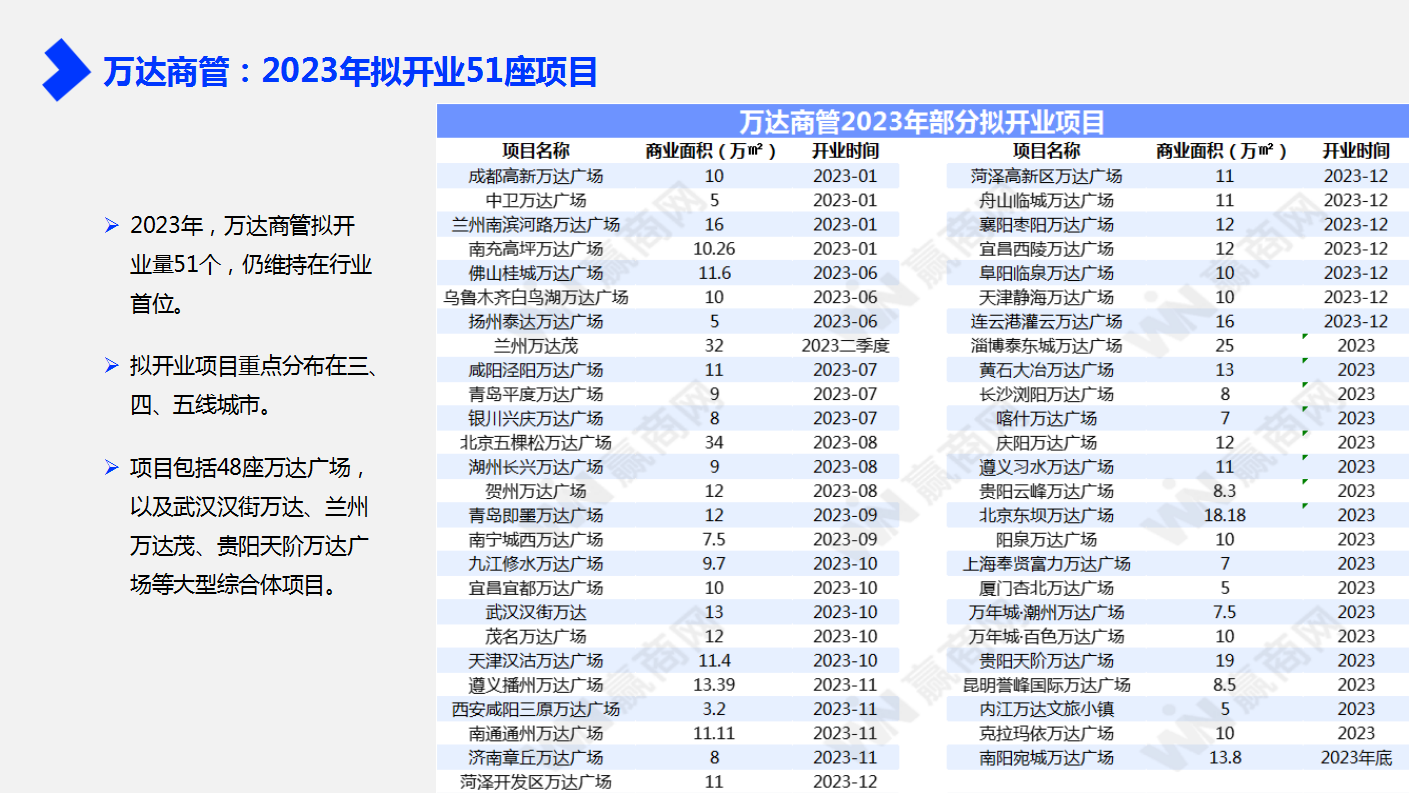
Task: Click area value 10.26
Action: (x=714, y=249)
